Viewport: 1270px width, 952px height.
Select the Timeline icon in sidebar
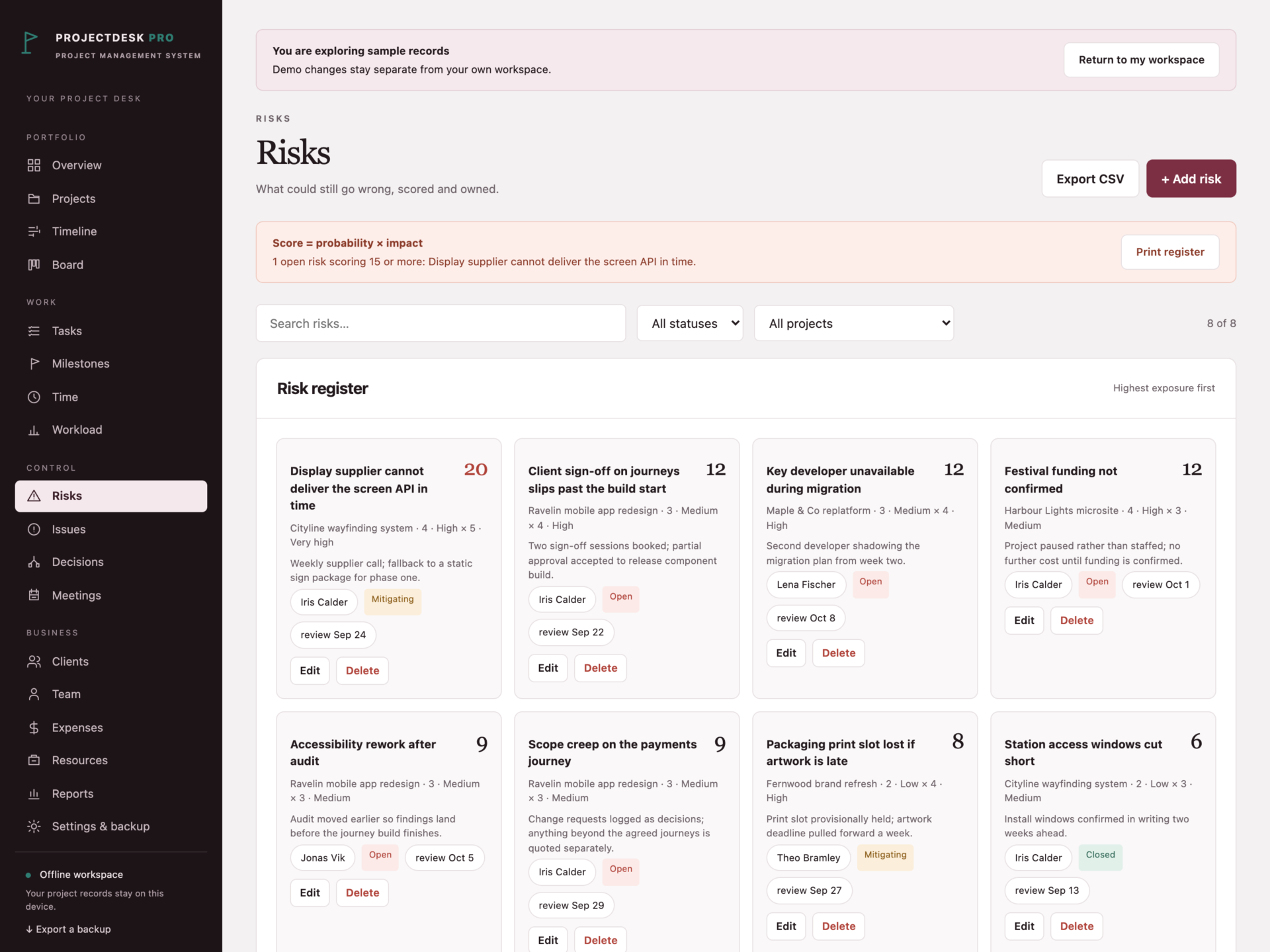click(x=34, y=231)
